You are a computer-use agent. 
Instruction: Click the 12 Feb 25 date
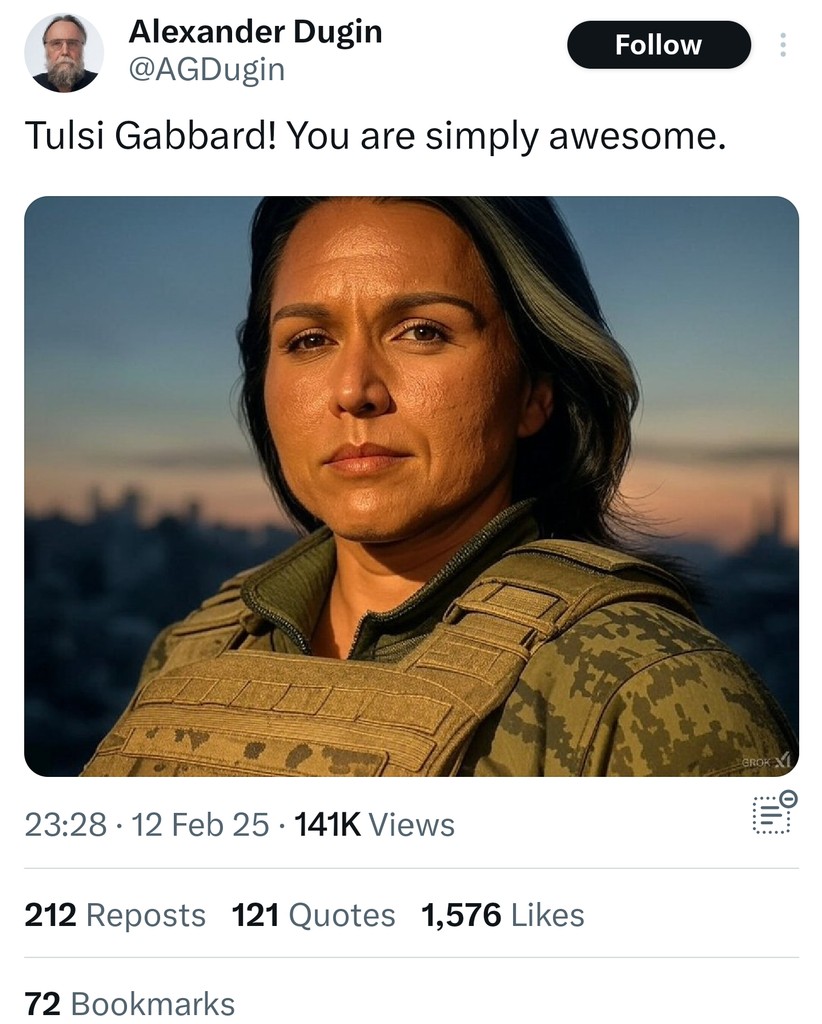200,824
